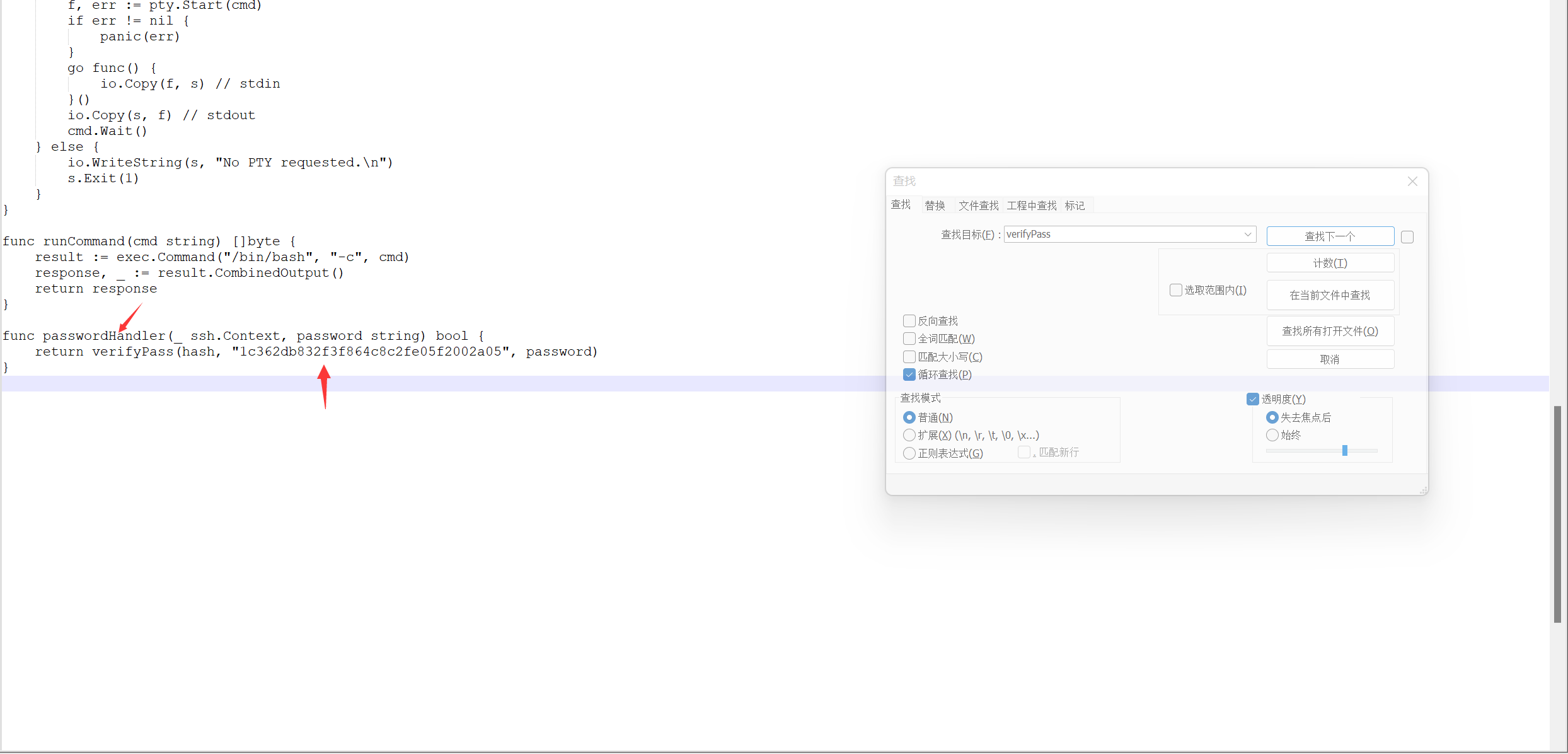Open the 文件查找 tab

point(978,206)
